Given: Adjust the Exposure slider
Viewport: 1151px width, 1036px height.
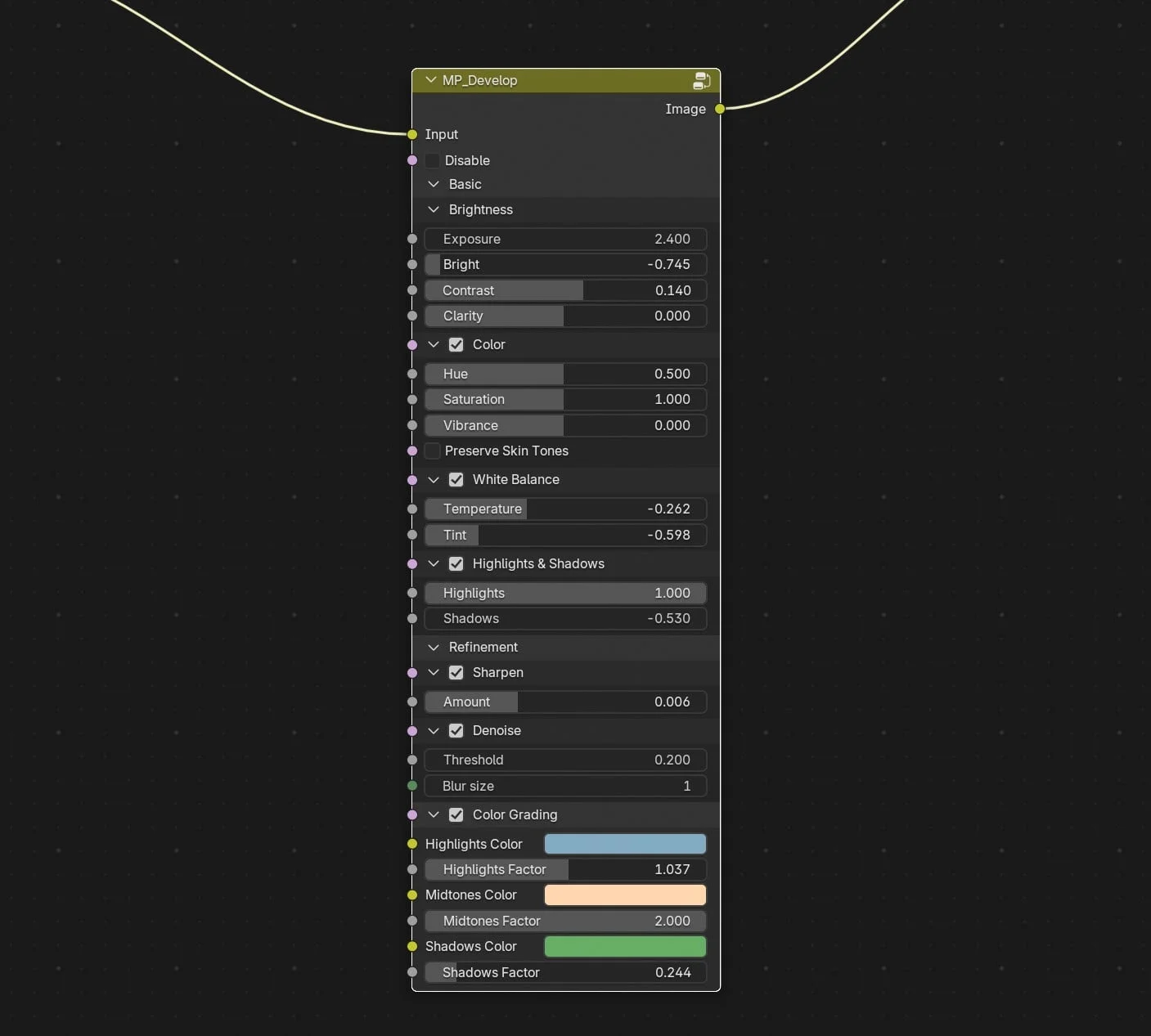Looking at the screenshot, I should click(x=565, y=239).
